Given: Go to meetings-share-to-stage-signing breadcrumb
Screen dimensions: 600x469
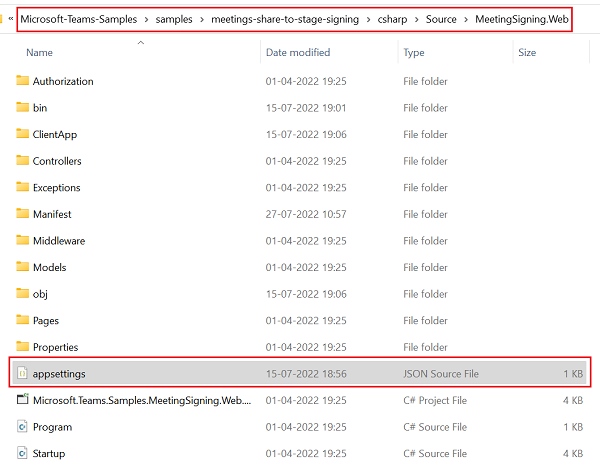Looking at the screenshot, I should pyautogui.click(x=285, y=19).
